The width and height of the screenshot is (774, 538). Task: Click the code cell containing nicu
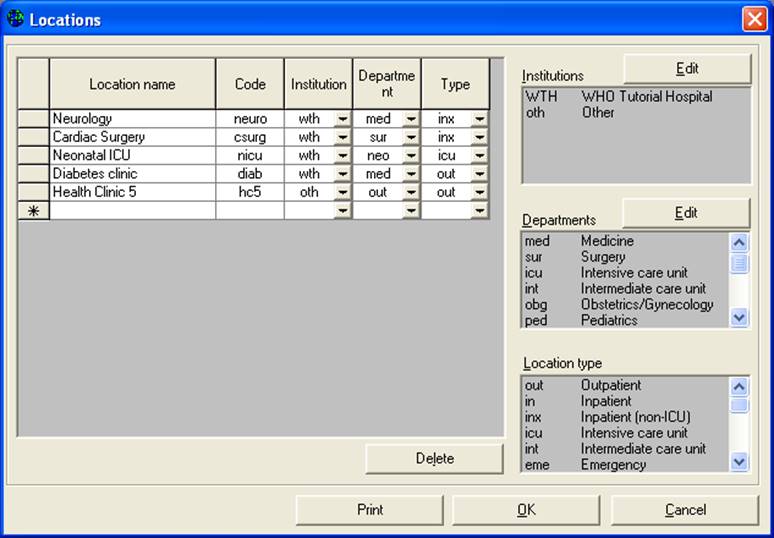250,155
